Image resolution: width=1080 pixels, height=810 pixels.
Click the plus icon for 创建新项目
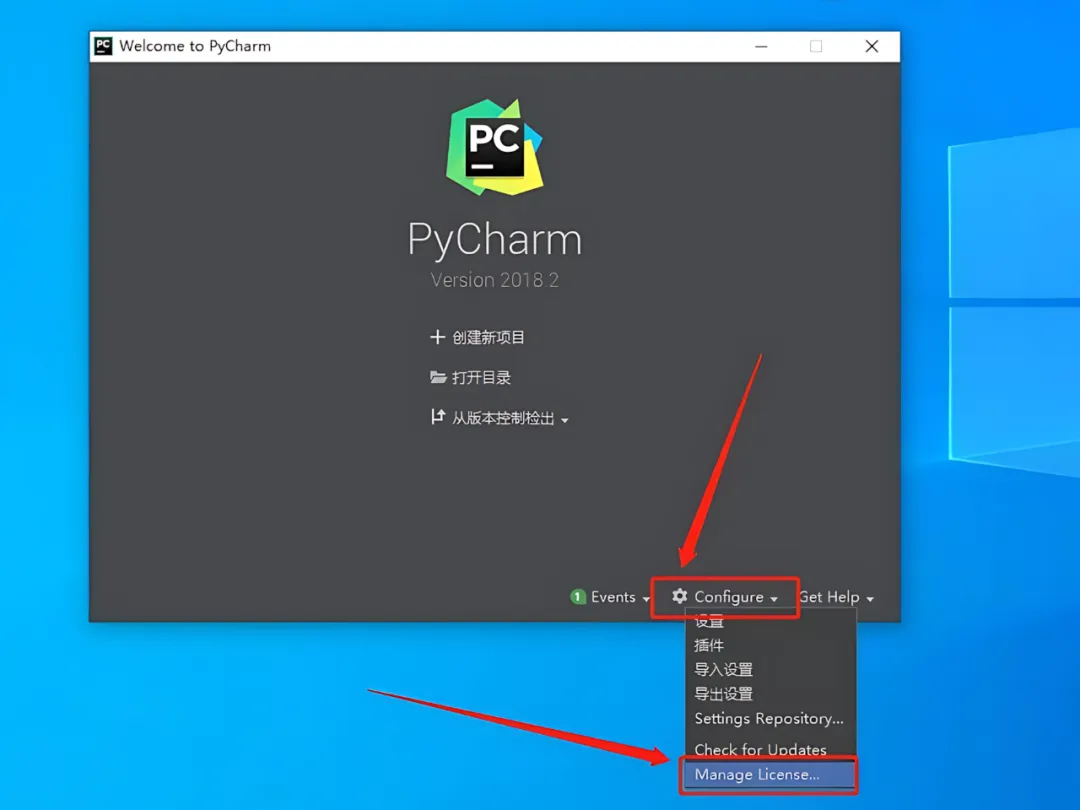point(437,337)
